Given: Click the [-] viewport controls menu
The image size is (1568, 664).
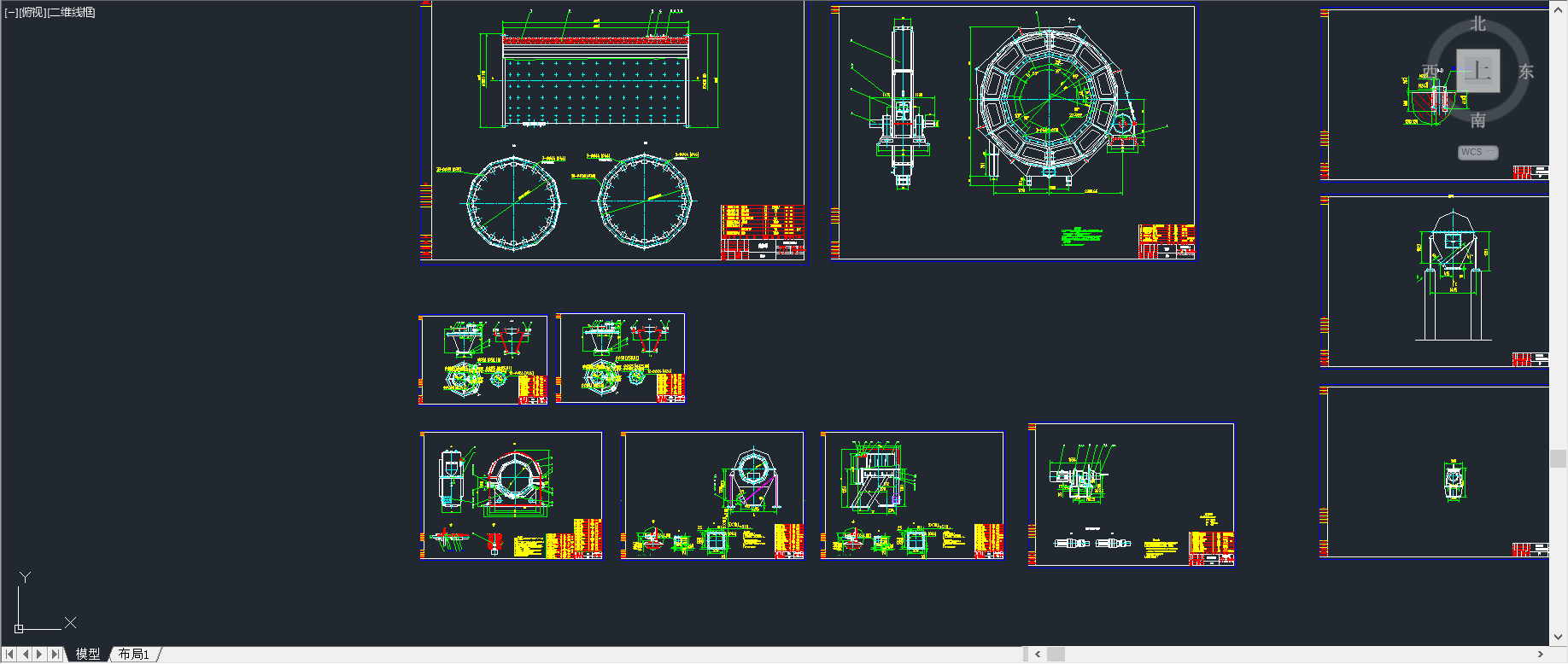Looking at the screenshot, I should [x=11, y=13].
